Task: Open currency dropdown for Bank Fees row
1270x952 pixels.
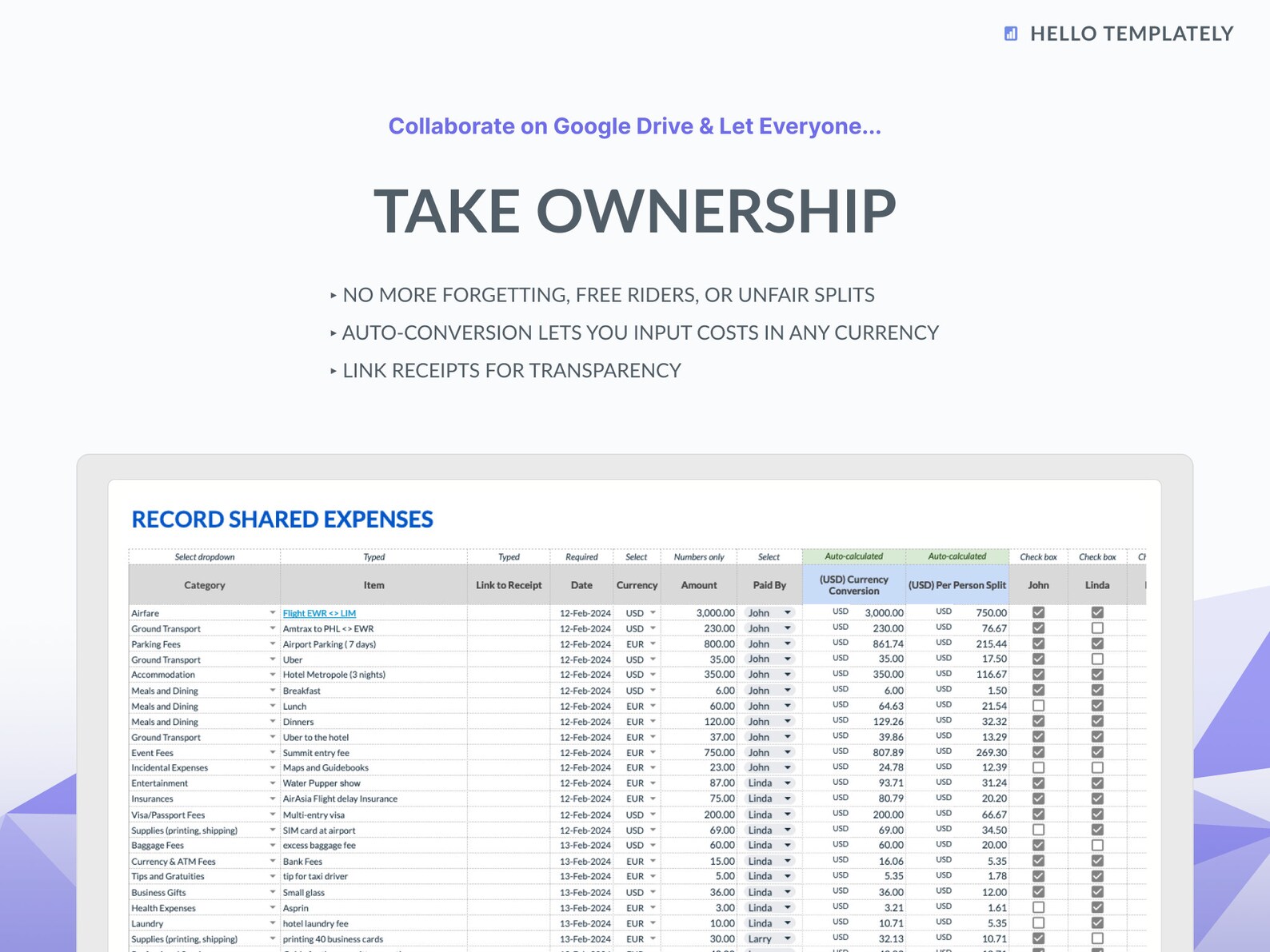Action: [653, 861]
